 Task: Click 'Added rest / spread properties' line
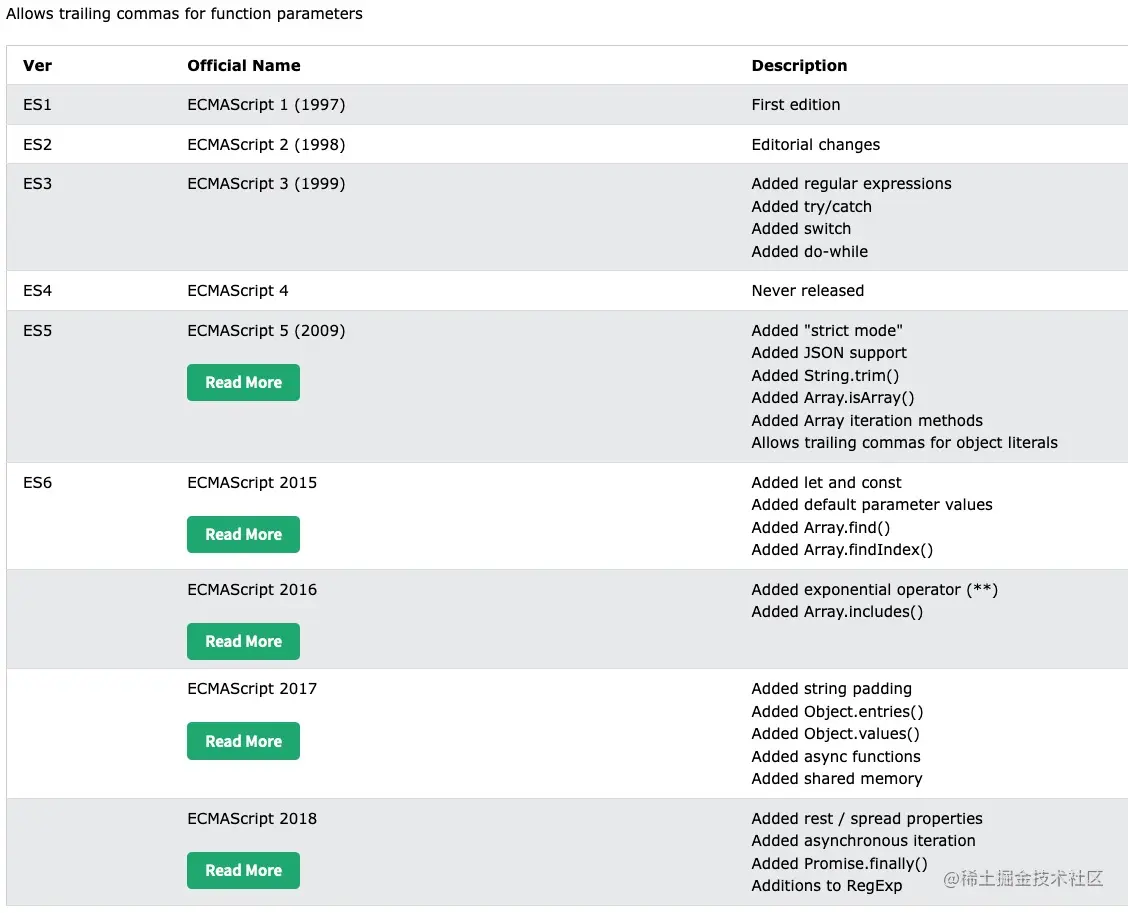click(867, 819)
